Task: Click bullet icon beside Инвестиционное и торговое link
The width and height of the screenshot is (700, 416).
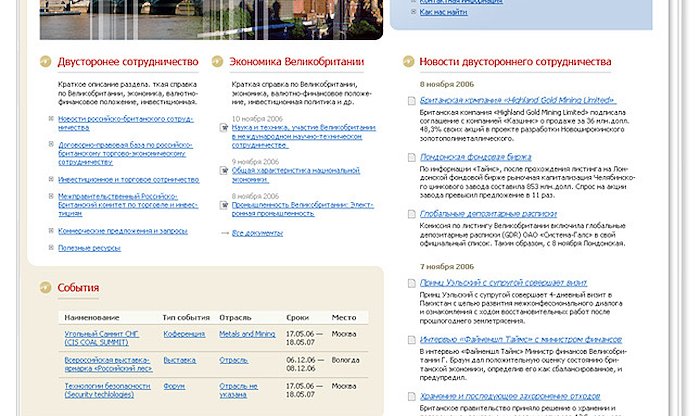Action: (x=51, y=179)
